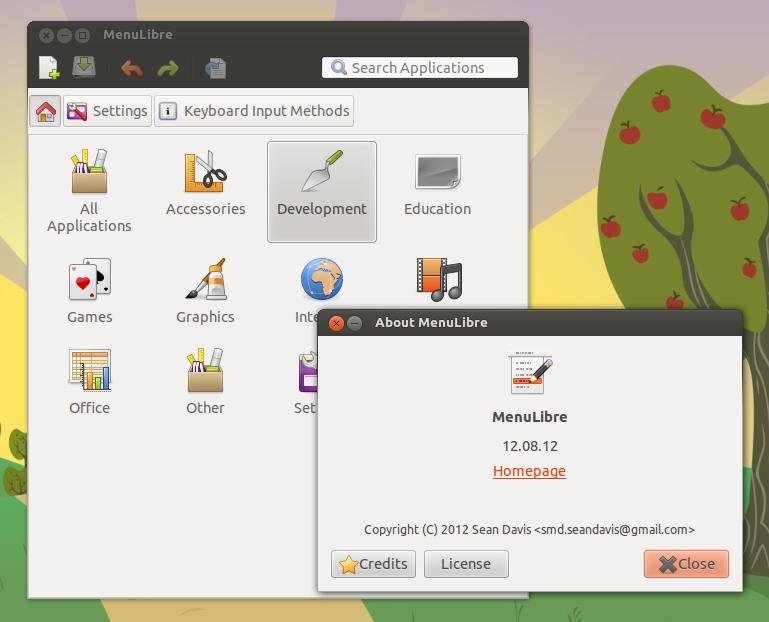The height and width of the screenshot is (622, 769).
Task: Open the Accessories category
Action: 205,183
